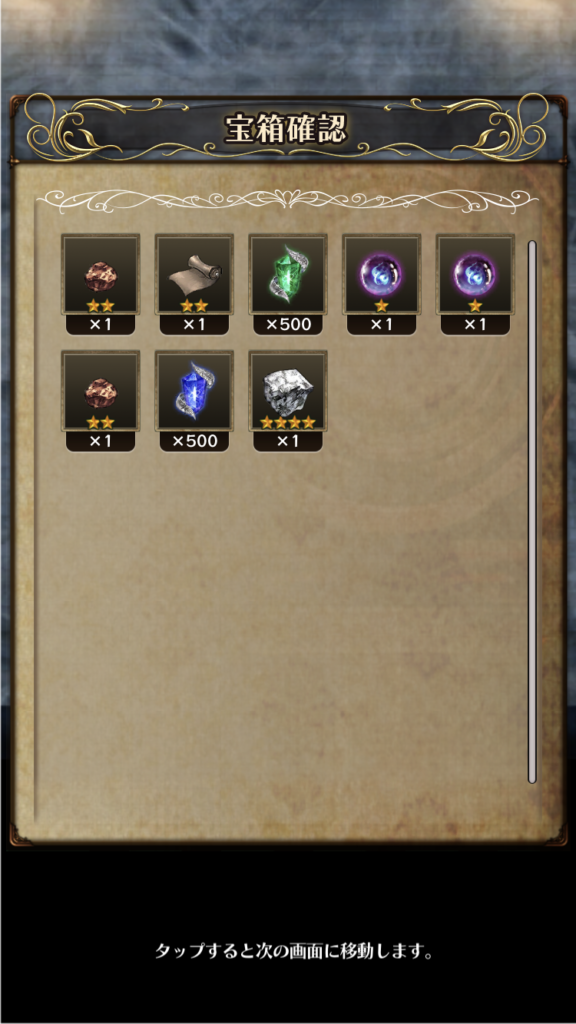Select the green crystal item icon
Image resolution: width=576 pixels, height=1024 pixels.
(288, 274)
